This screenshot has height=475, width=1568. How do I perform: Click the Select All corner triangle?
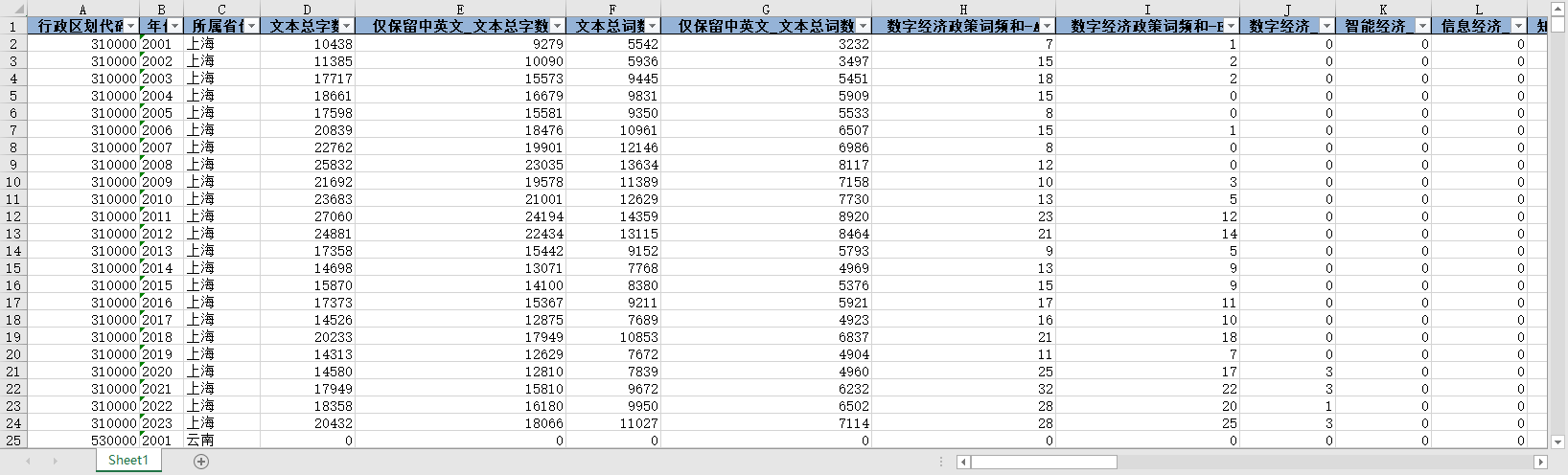pos(12,9)
